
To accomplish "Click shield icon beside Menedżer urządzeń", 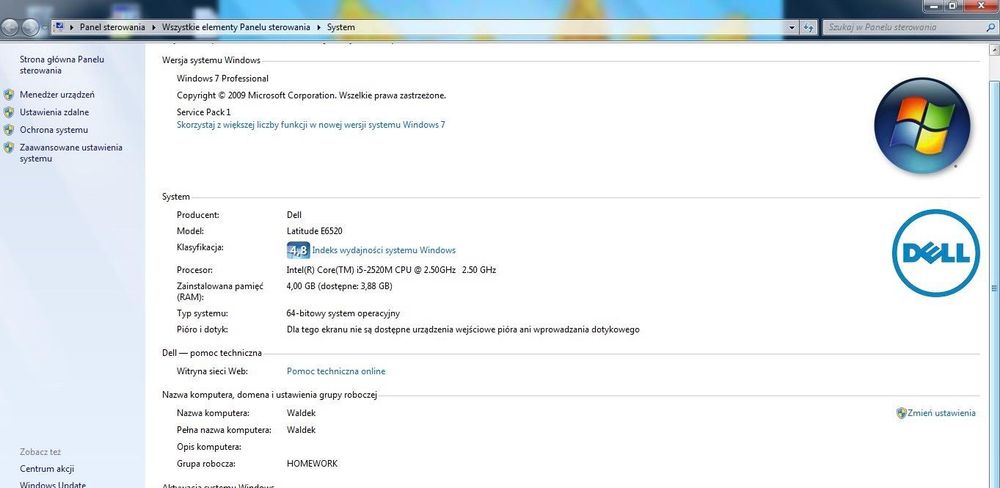I will click(8, 94).
